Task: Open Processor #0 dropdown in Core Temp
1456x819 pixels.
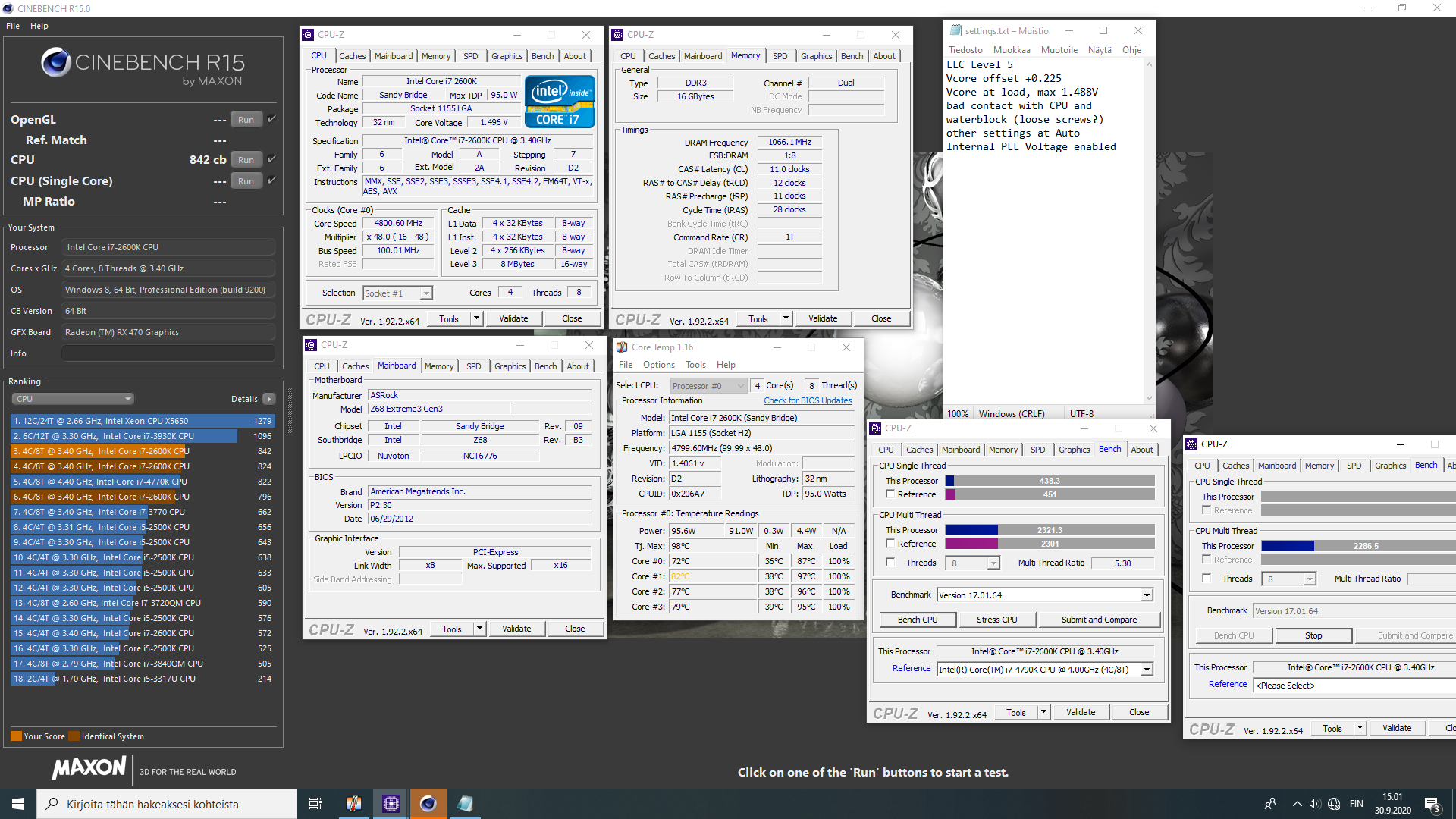Action: tap(708, 386)
